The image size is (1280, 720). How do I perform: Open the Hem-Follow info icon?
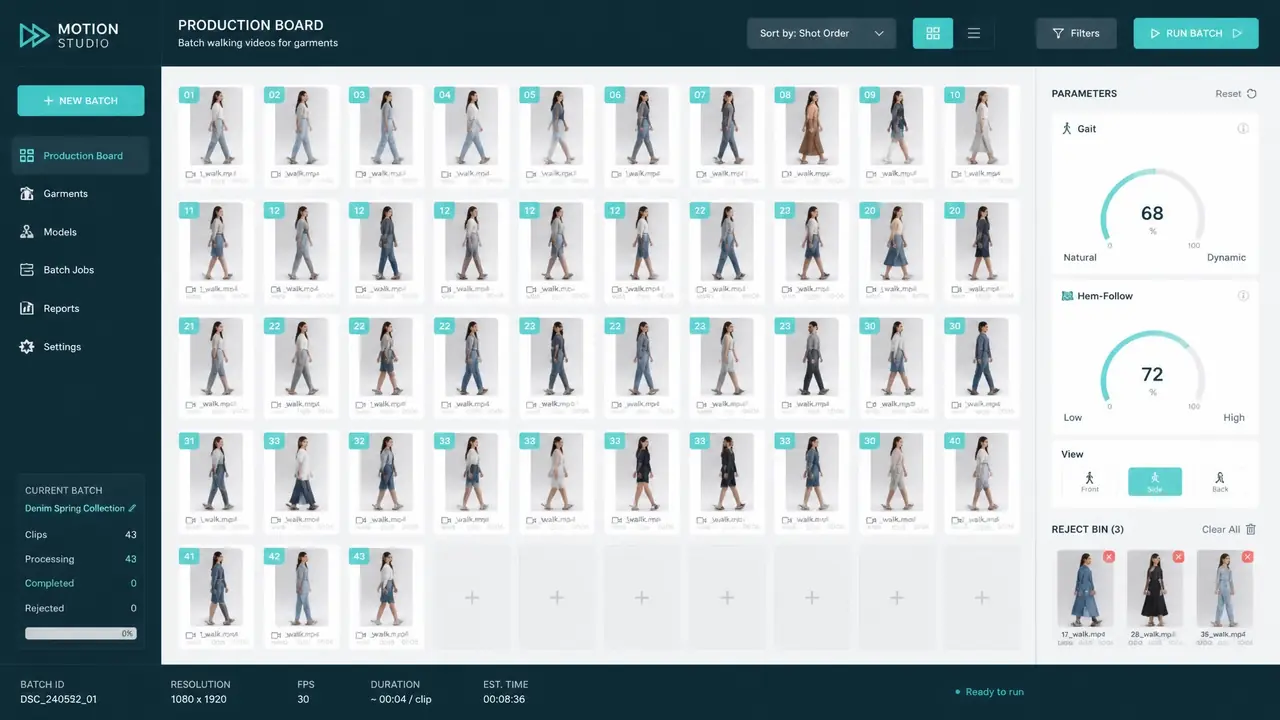pos(1243,296)
